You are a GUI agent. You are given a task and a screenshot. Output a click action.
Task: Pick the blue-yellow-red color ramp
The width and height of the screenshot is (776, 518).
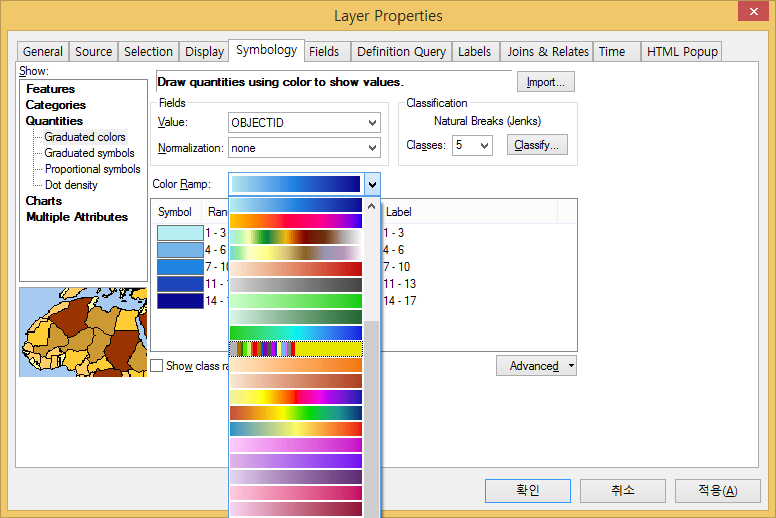coord(296,429)
